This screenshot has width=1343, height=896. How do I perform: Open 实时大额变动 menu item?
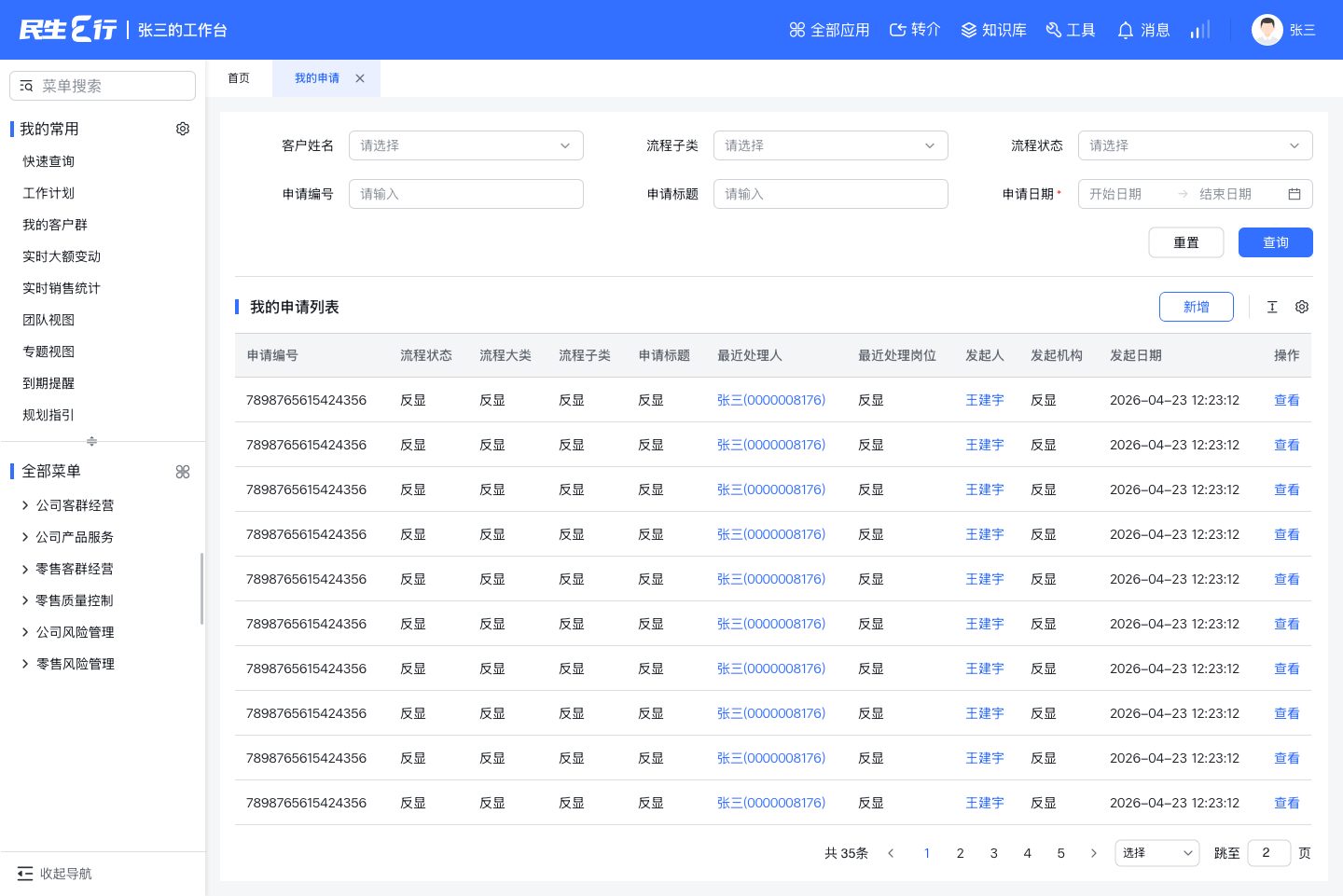coord(62,256)
